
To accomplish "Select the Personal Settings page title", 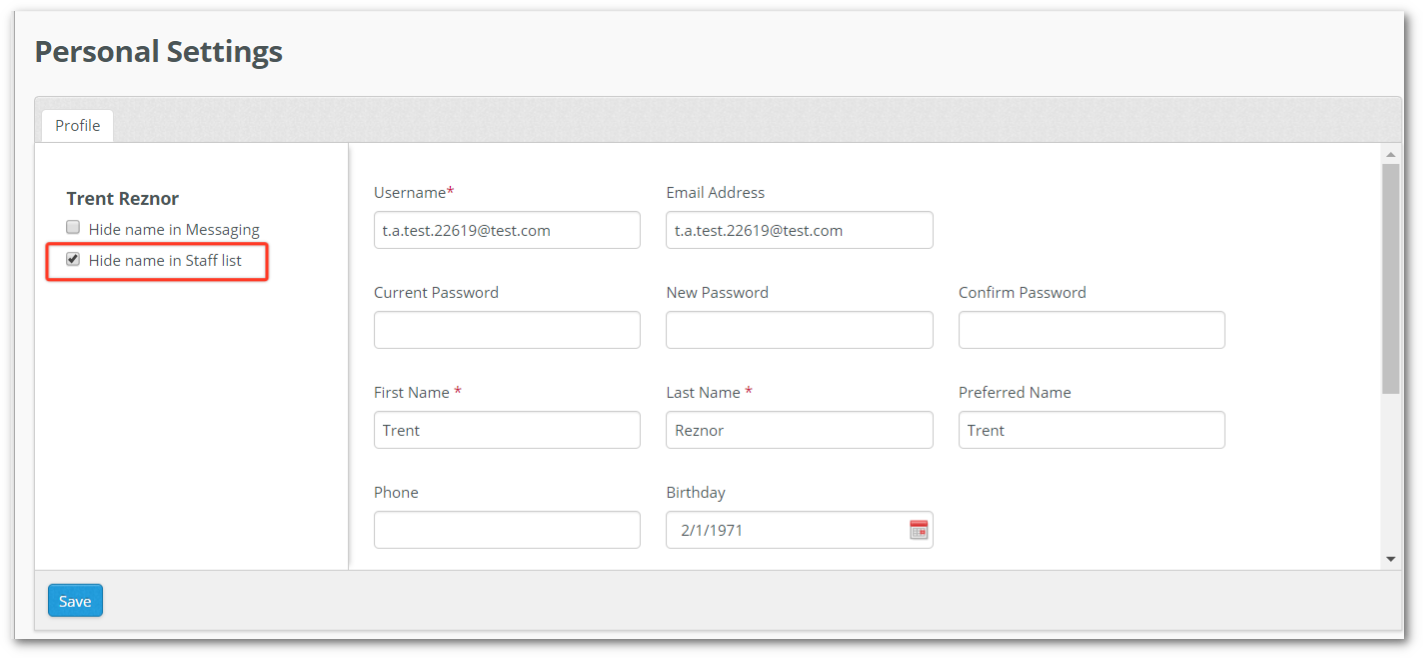I will [159, 51].
